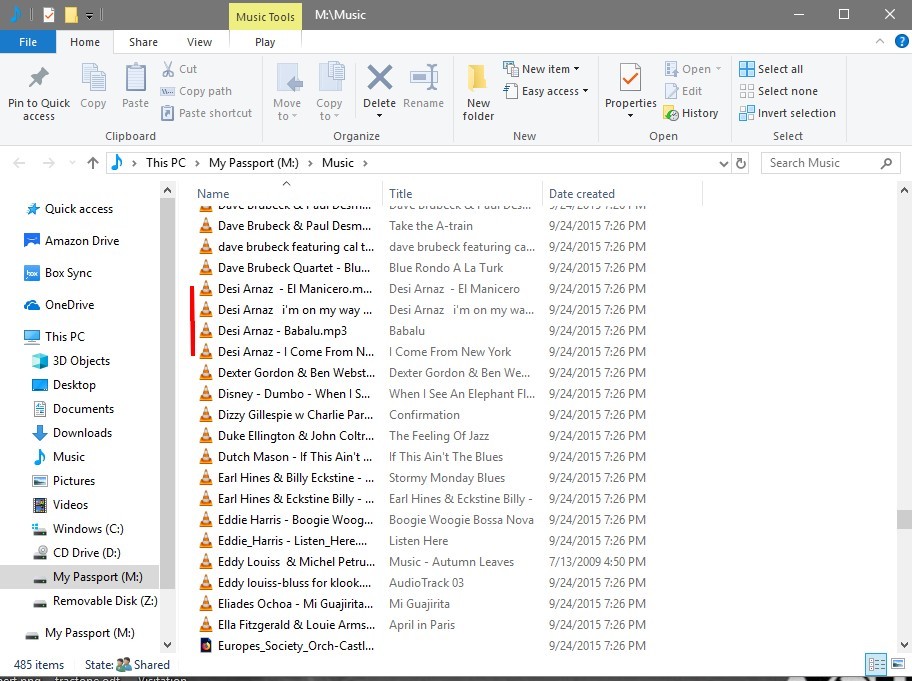Click Copy path in Clipboard group

point(197,91)
